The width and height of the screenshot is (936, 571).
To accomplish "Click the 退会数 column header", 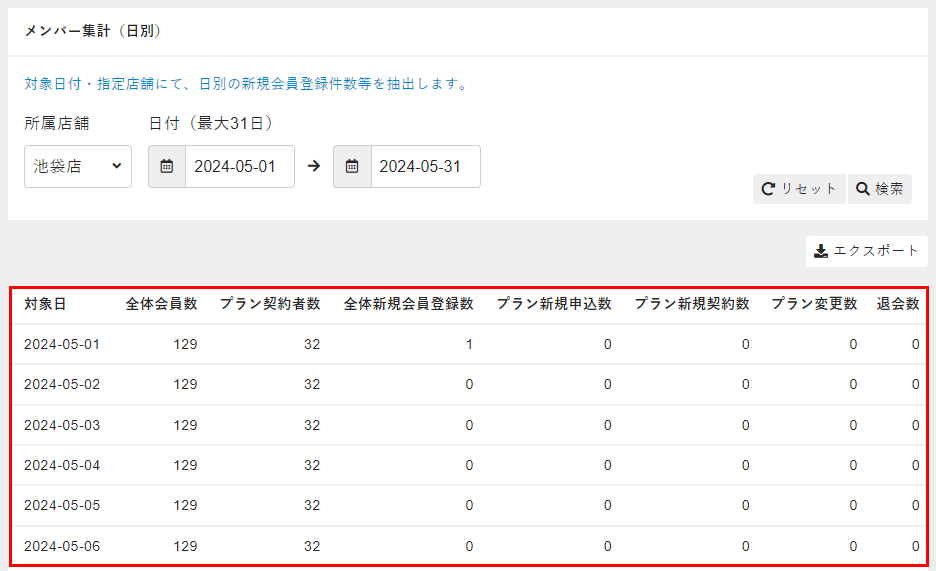I will tap(897, 304).
